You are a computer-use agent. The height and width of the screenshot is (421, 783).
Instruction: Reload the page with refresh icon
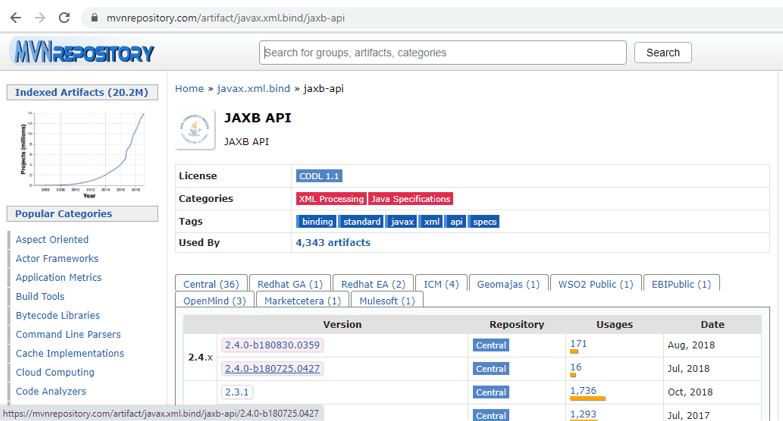(64, 18)
